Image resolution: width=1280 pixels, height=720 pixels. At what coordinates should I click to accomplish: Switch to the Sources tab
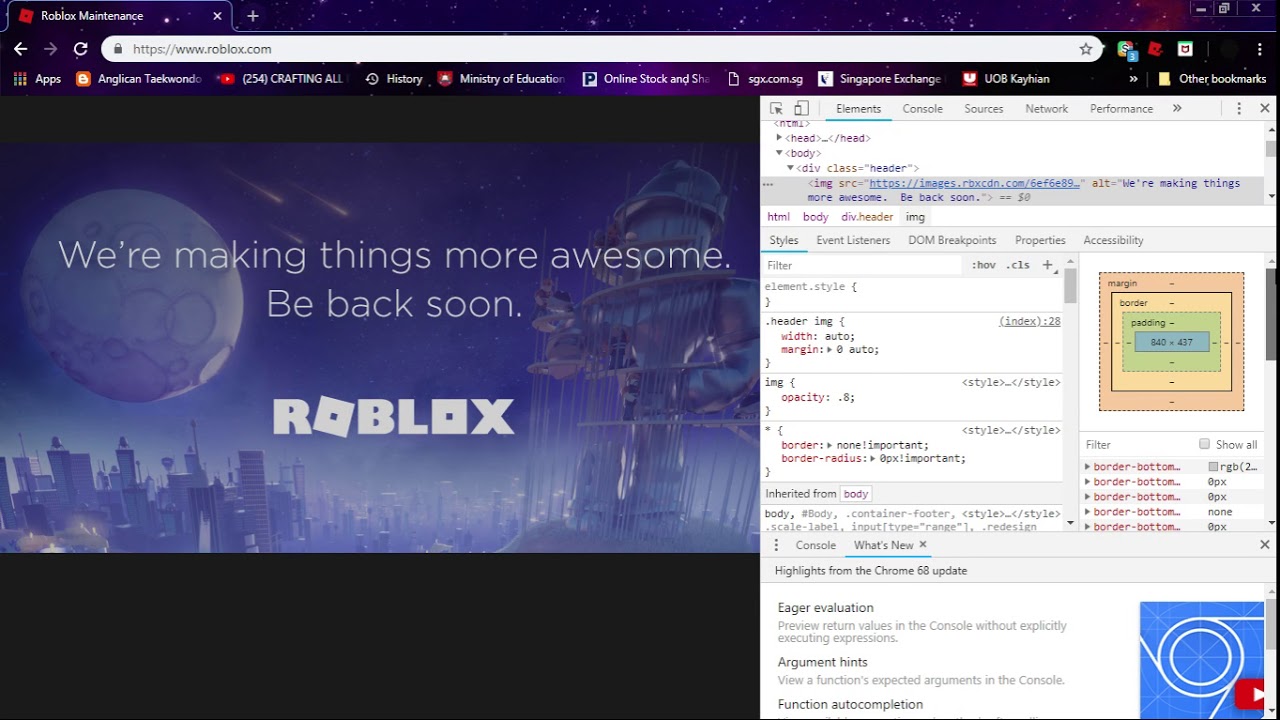(x=983, y=108)
